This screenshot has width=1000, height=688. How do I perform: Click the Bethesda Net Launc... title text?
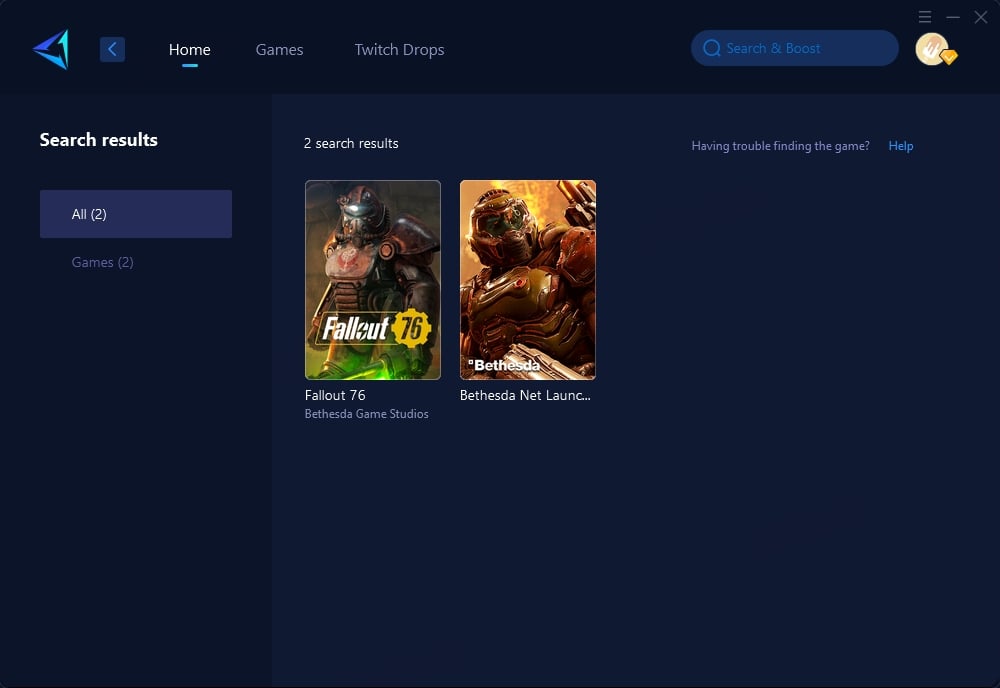525,395
